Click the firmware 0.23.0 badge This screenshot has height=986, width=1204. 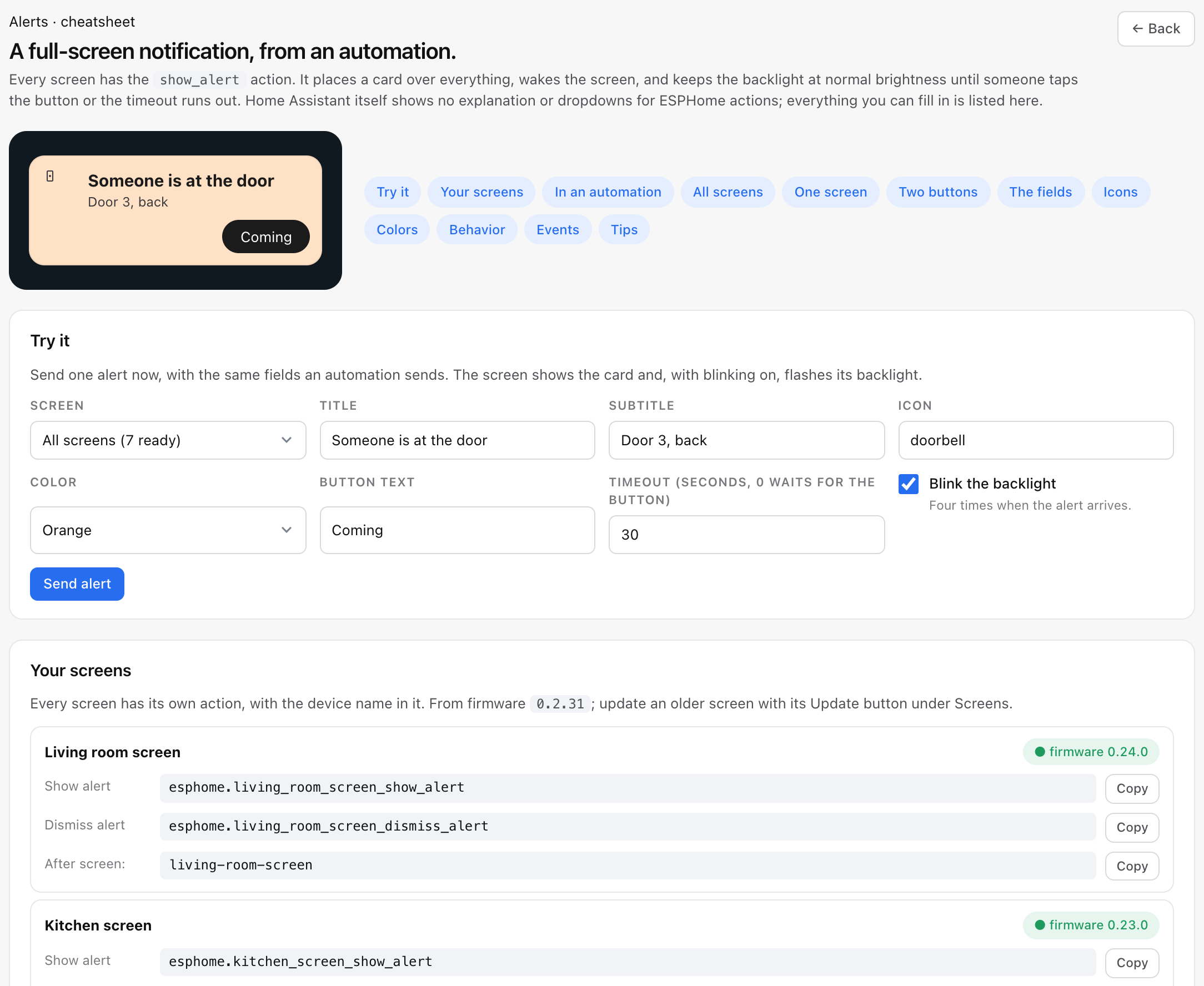point(1090,925)
